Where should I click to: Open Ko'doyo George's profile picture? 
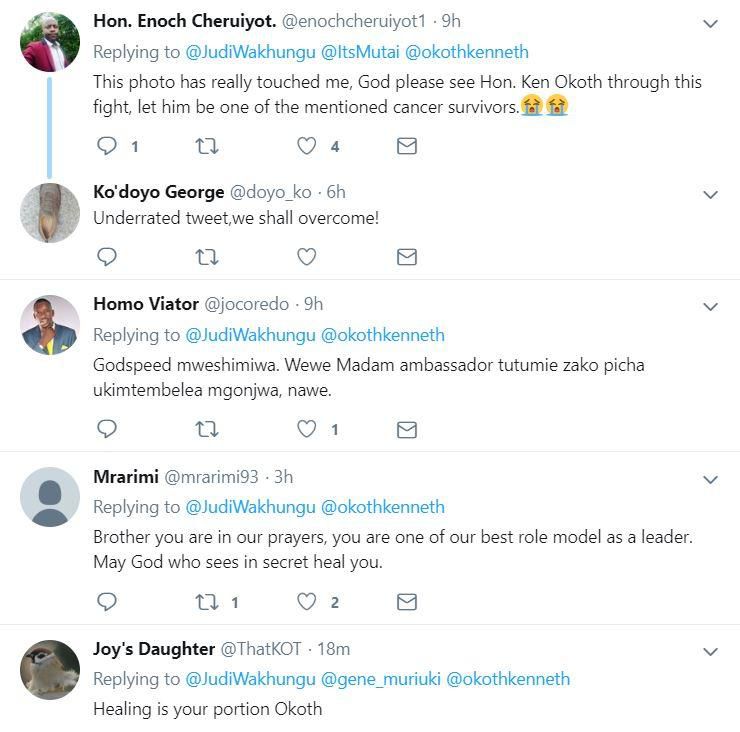(x=50, y=213)
